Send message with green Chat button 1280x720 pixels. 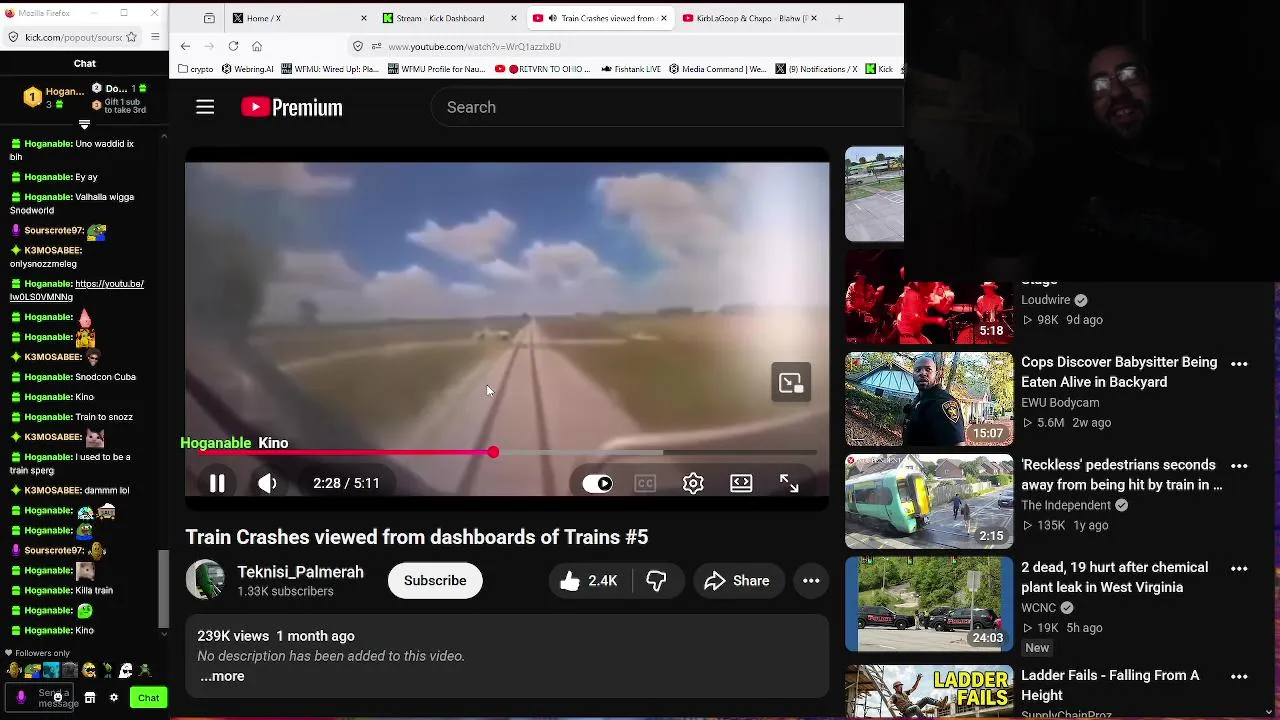click(148, 698)
